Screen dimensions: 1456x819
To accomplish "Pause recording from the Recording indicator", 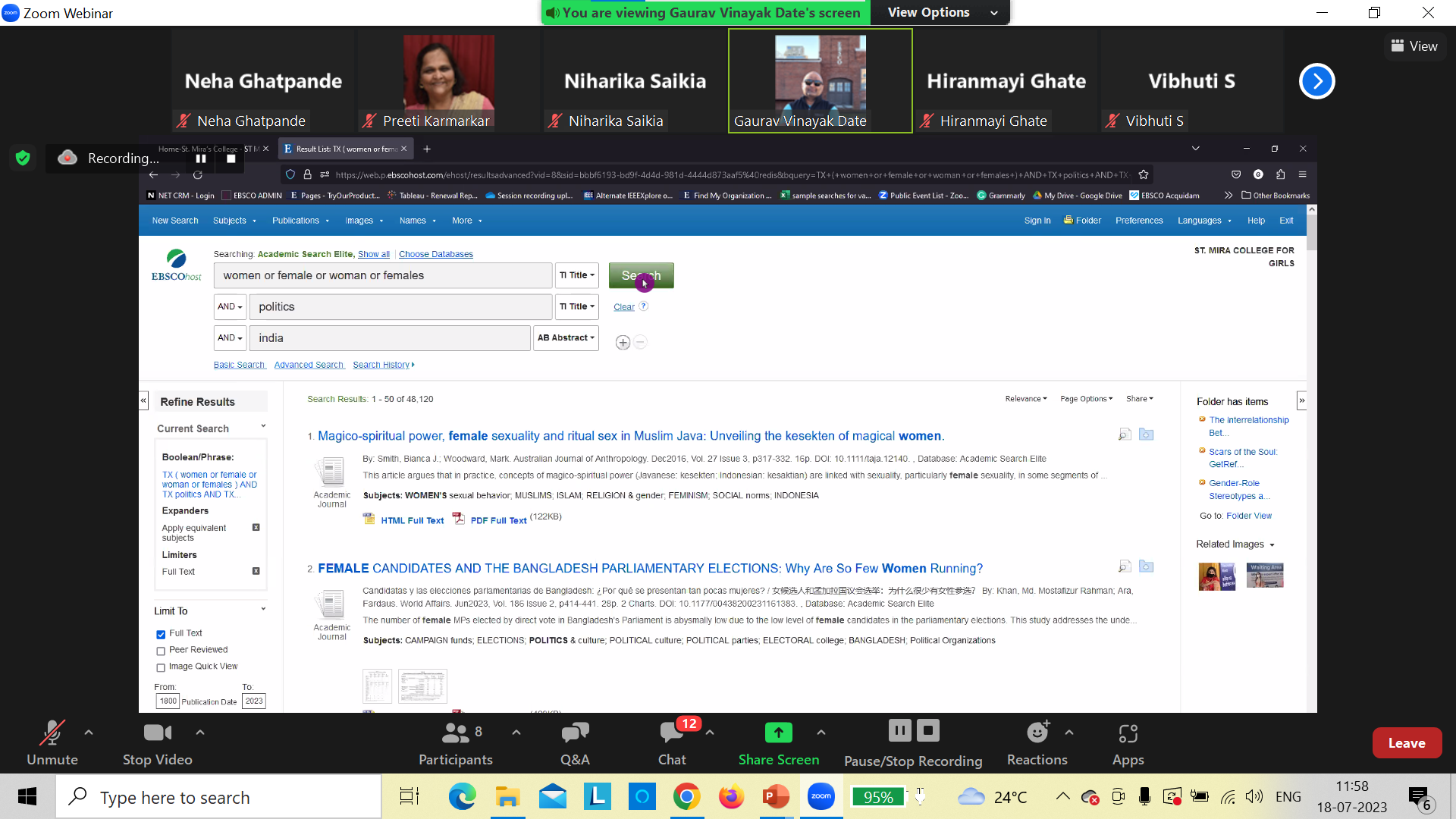I will tap(201, 158).
